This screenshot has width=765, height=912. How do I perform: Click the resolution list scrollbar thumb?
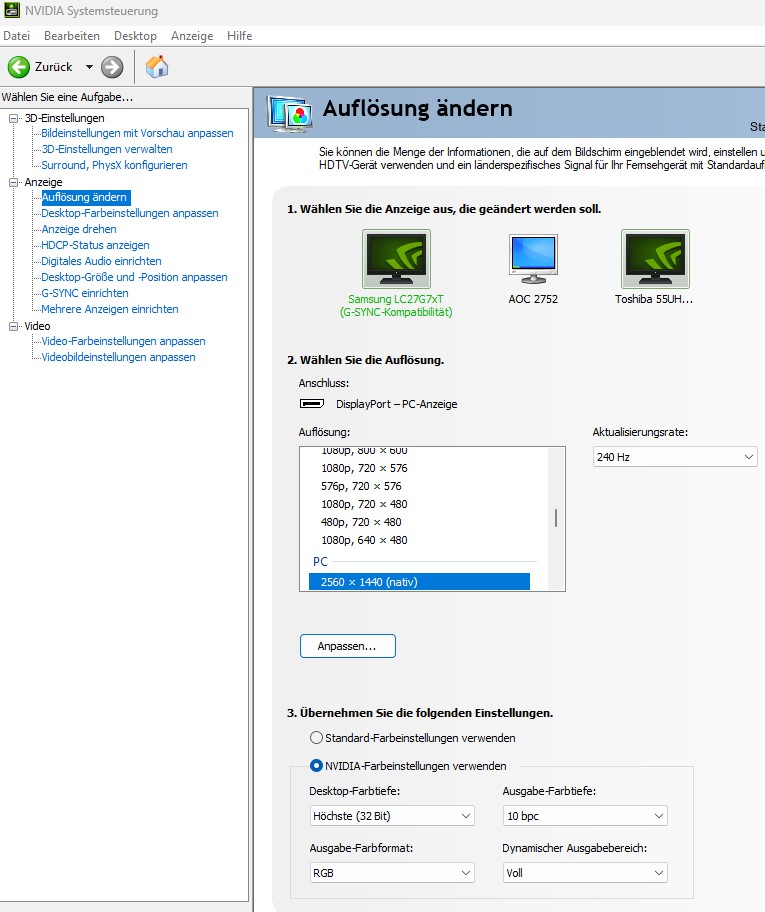pyautogui.click(x=556, y=518)
